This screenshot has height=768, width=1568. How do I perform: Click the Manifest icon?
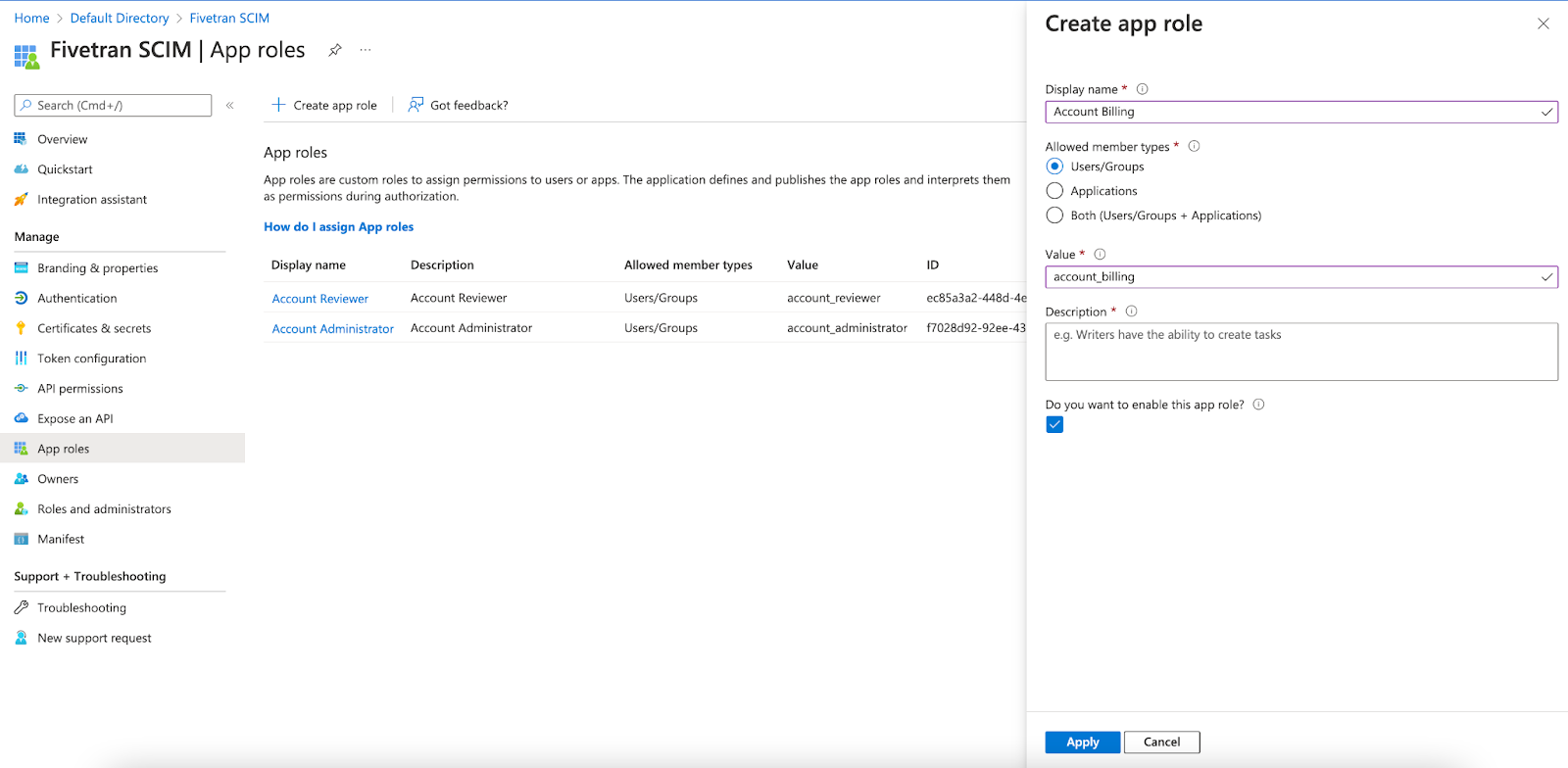(x=21, y=539)
